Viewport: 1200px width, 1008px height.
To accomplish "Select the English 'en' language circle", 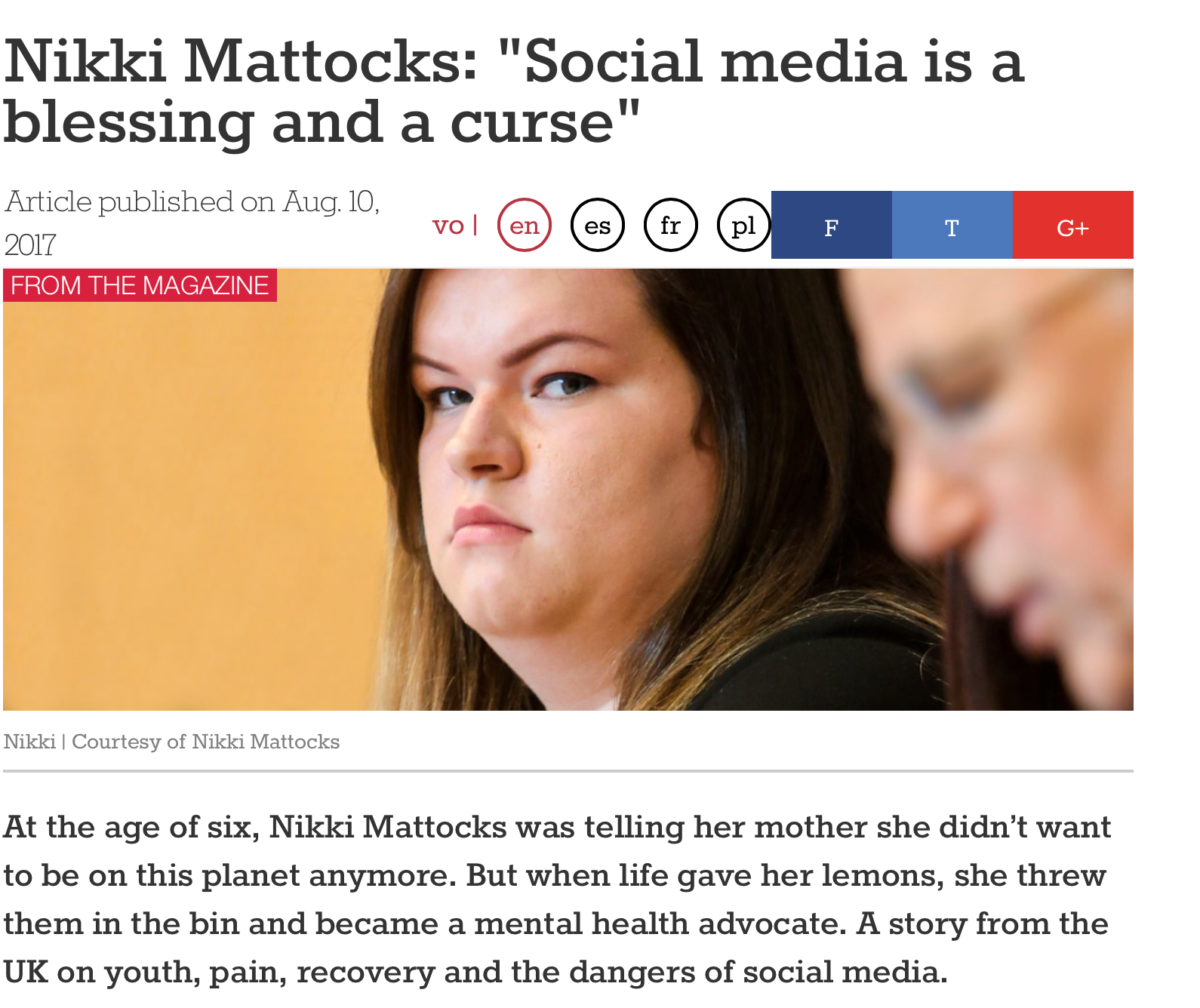I will tap(525, 225).
